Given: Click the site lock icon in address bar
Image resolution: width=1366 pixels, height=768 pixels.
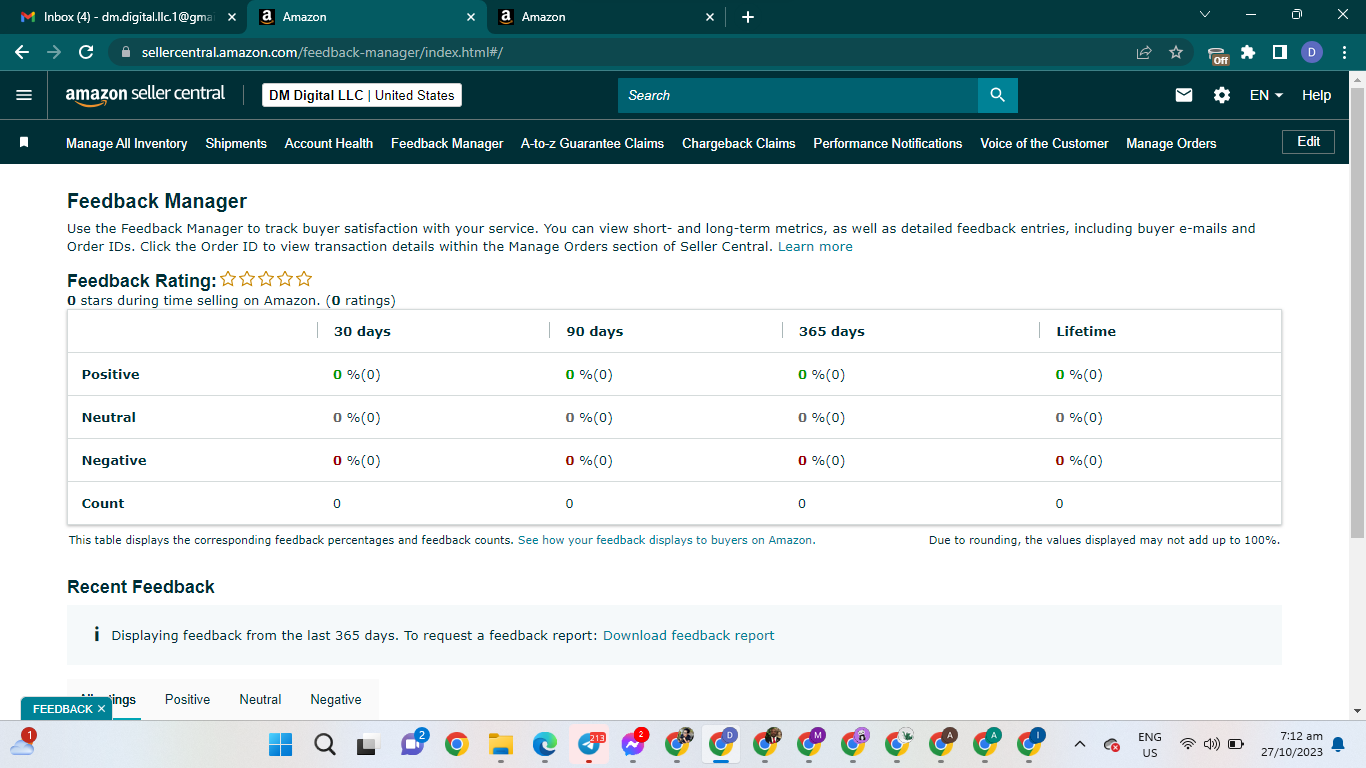Looking at the screenshot, I should point(126,52).
